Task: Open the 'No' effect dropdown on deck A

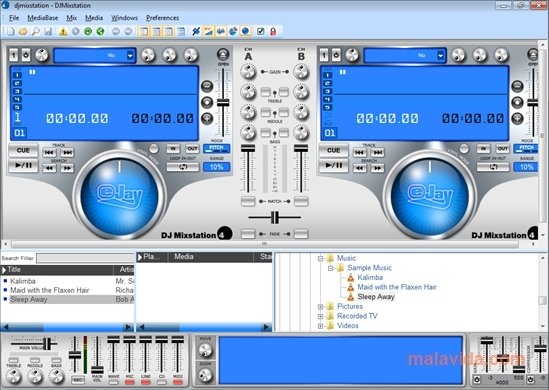Action: (130, 55)
